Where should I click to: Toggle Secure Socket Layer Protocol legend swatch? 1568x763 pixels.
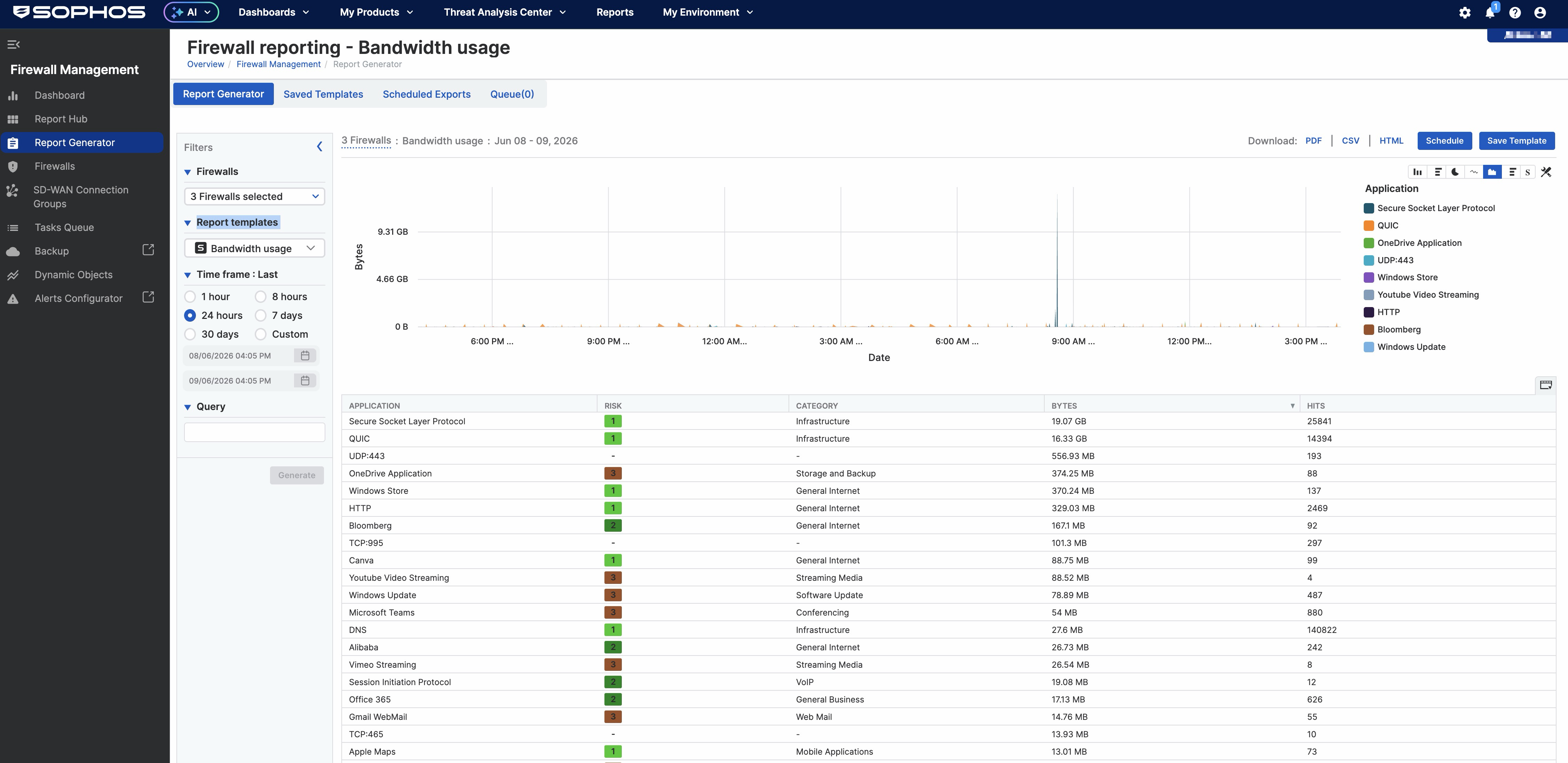click(1369, 208)
